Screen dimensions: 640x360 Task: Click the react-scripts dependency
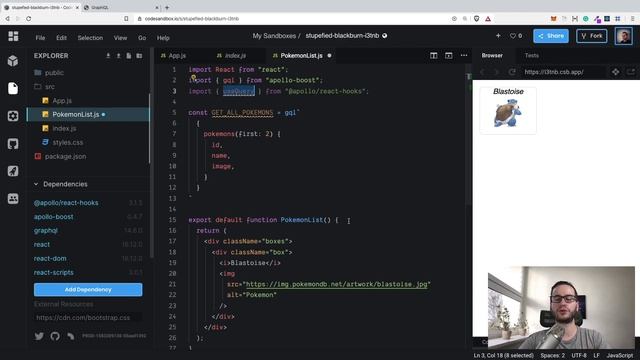point(54,272)
